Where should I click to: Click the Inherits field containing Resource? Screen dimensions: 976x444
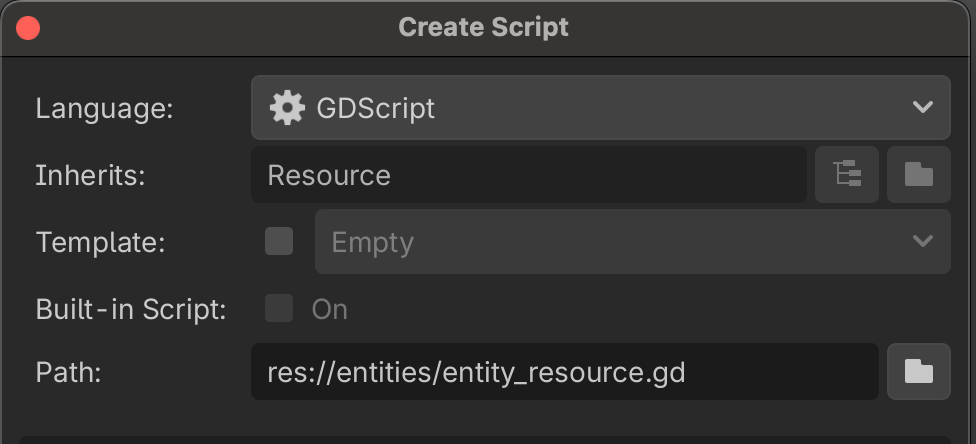pyautogui.click(x=528, y=175)
